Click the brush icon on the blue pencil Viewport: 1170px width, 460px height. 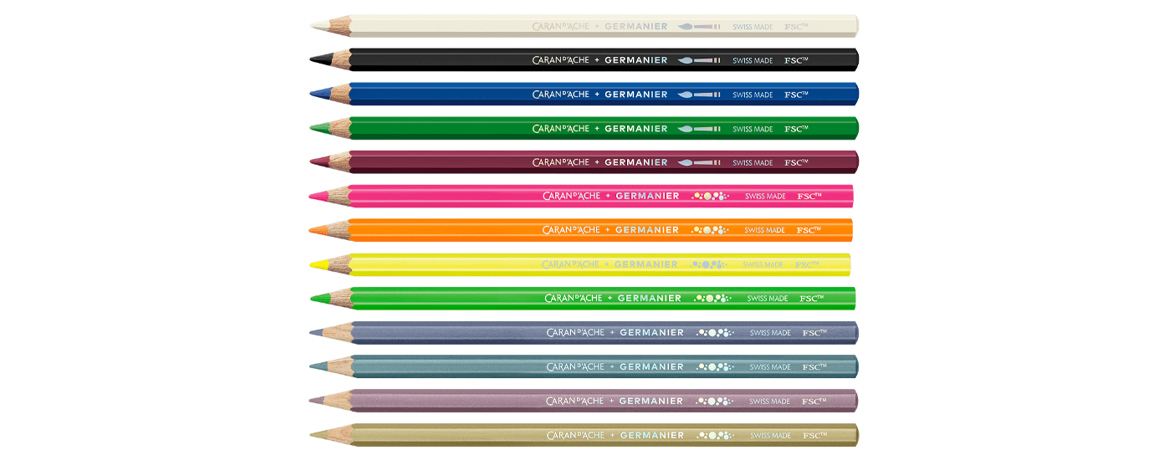[698, 94]
